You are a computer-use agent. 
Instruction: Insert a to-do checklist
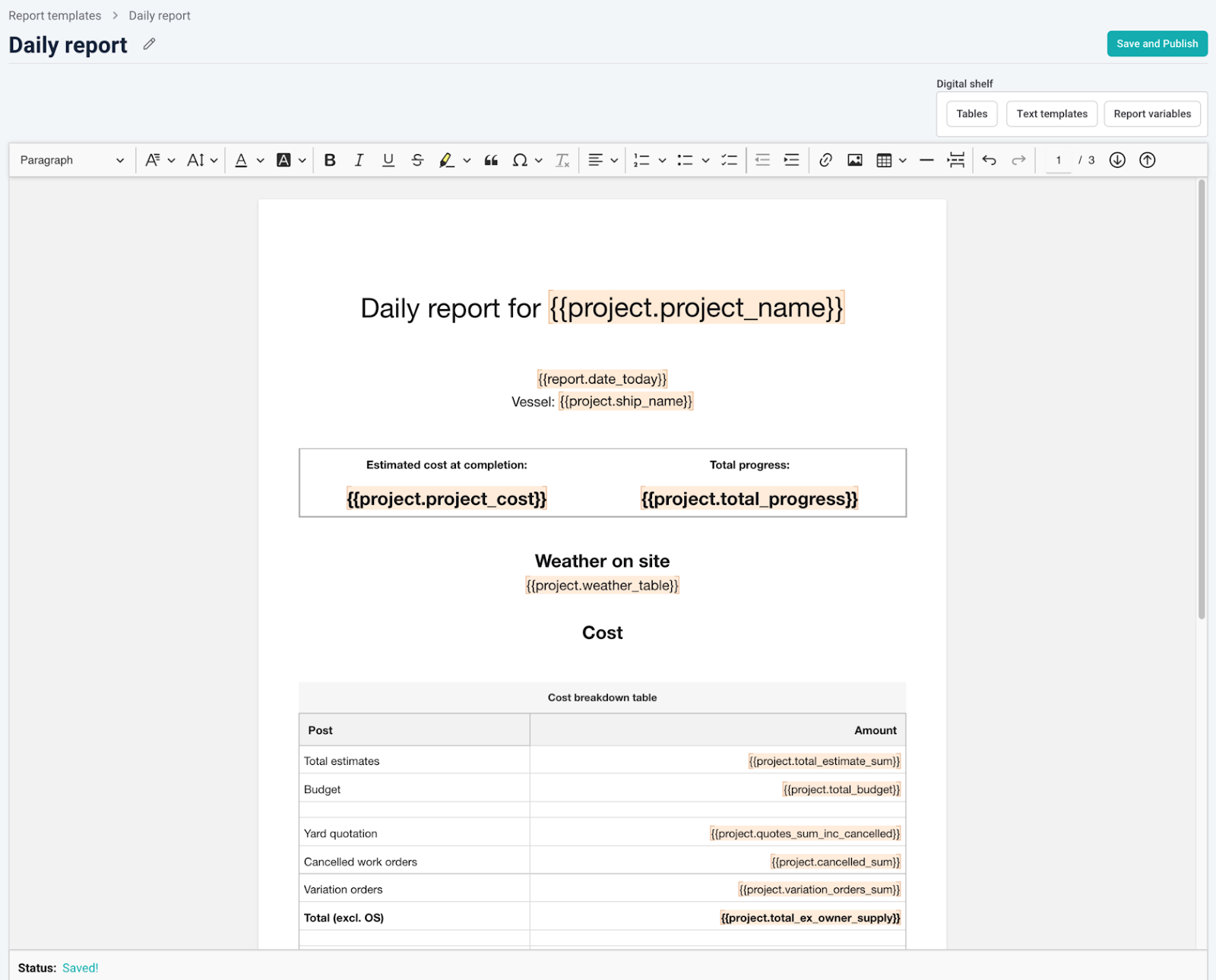pyautogui.click(x=730, y=160)
